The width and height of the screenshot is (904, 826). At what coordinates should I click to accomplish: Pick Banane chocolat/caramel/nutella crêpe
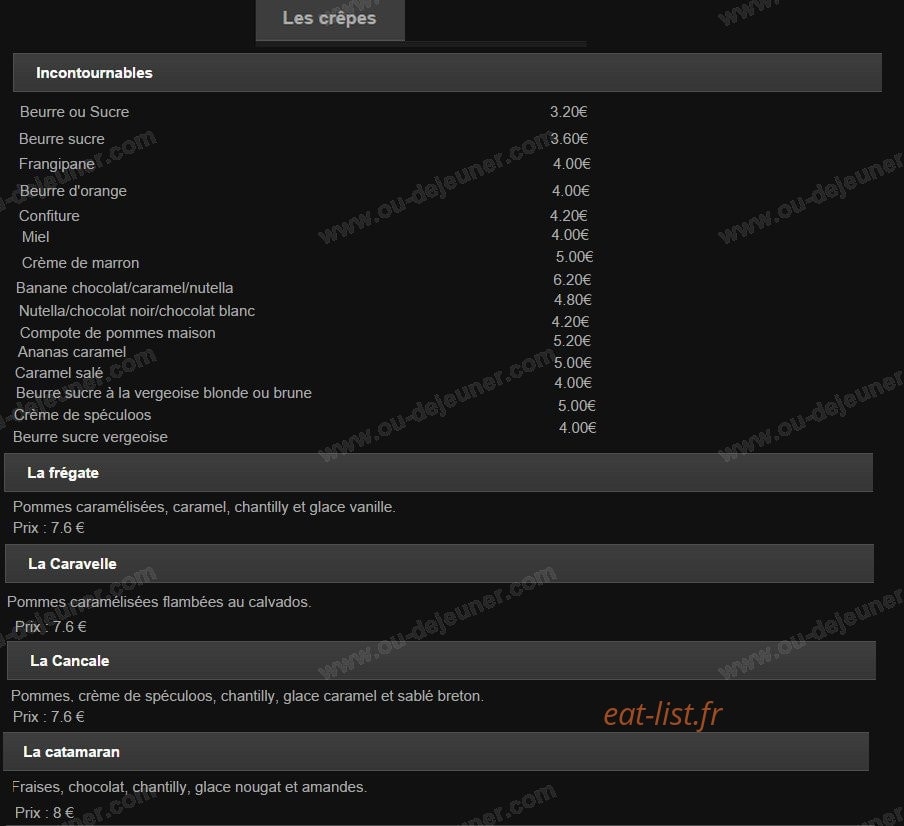click(125, 288)
